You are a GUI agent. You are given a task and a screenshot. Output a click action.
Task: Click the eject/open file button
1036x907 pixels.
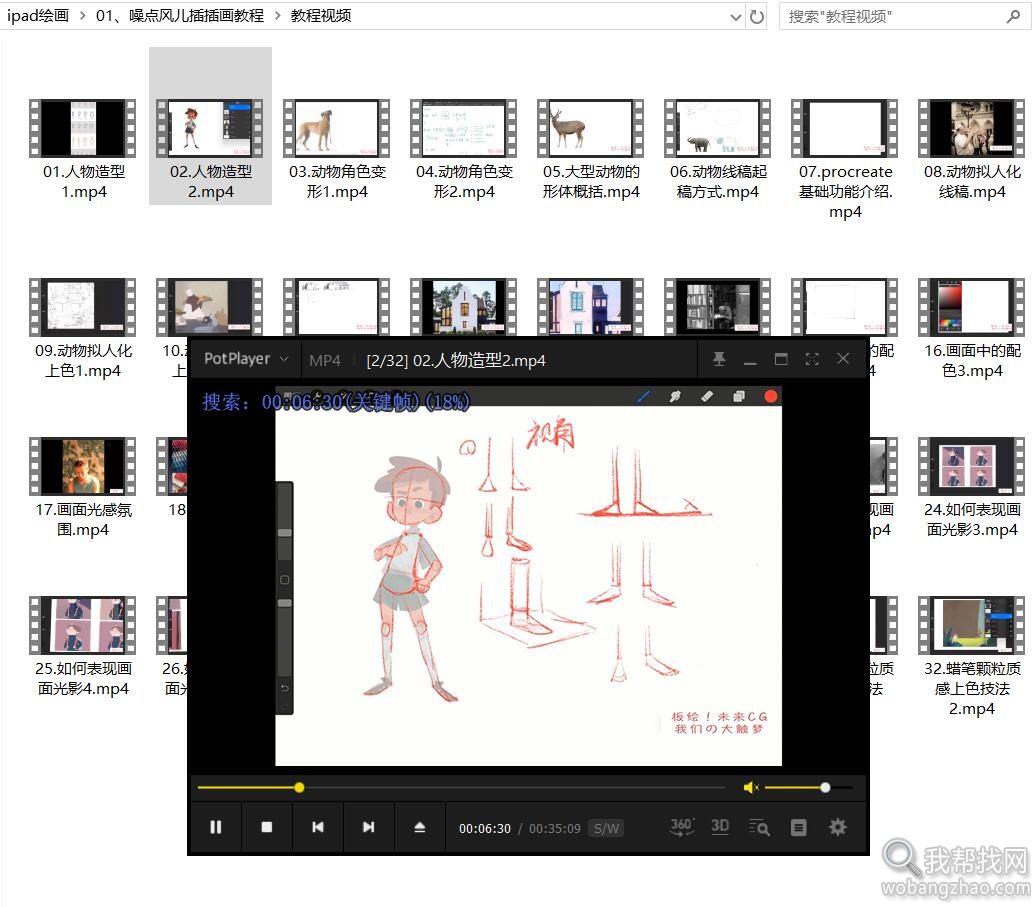pos(420,827)
